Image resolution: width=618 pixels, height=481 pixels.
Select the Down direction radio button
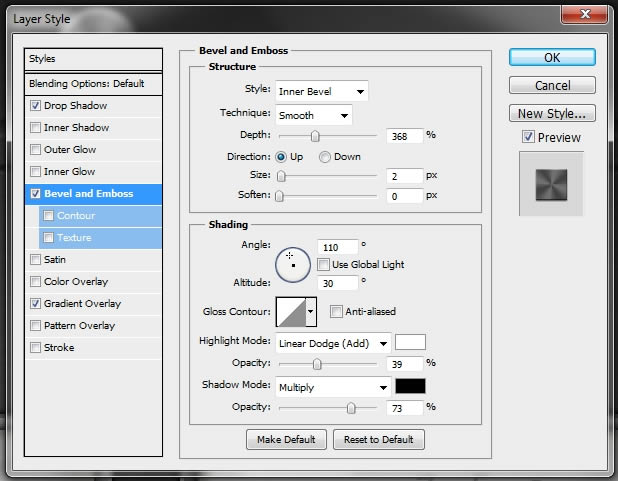(x=325, y=157)
